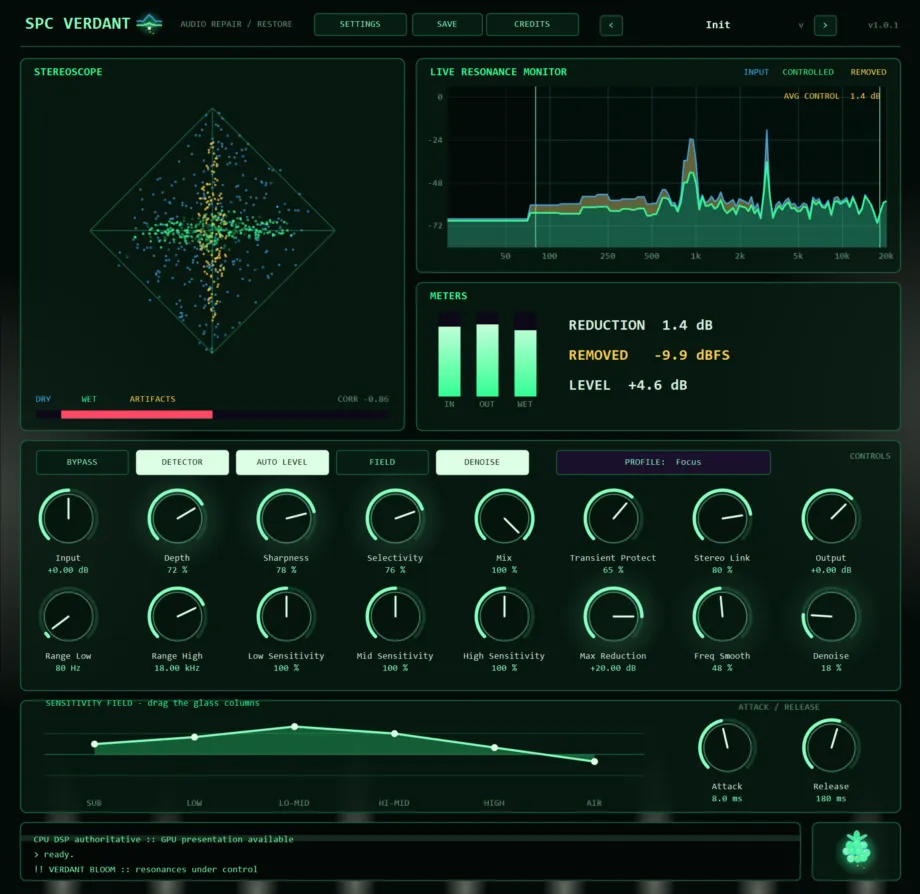Click the Mix knob

504,517
